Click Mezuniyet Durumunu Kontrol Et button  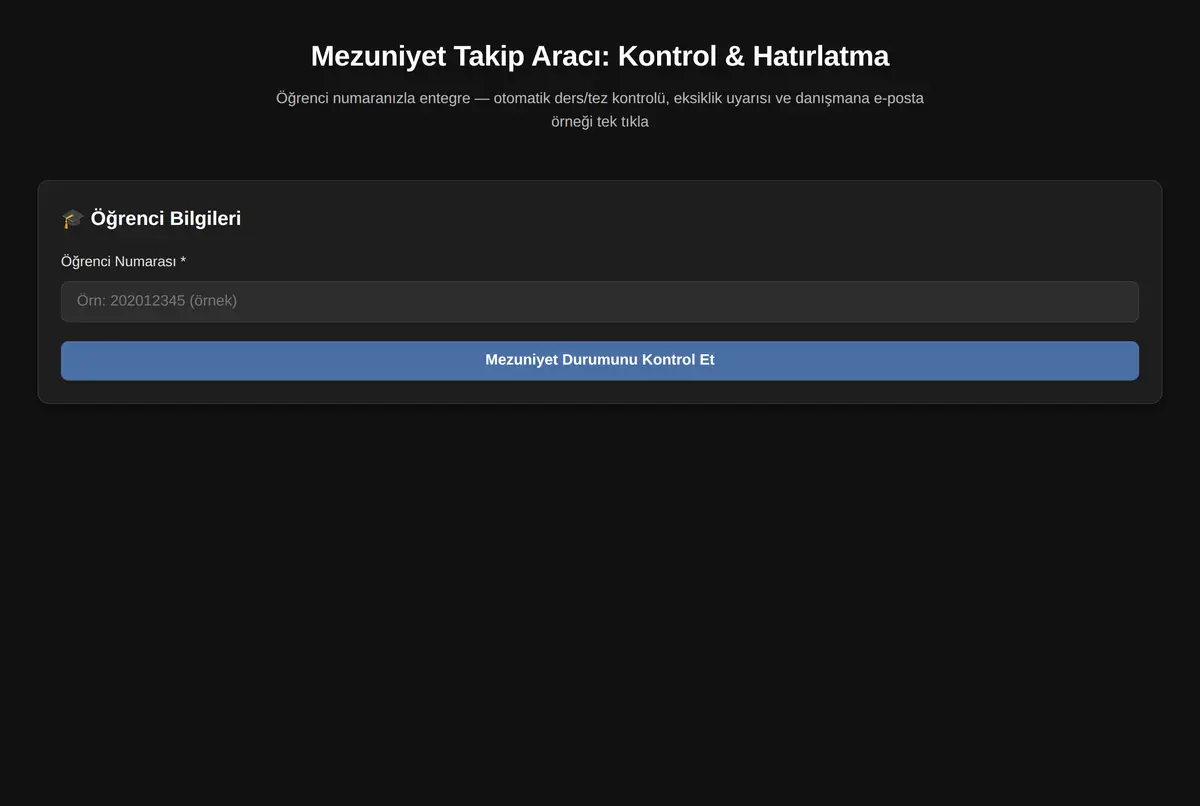pos(600,360)
